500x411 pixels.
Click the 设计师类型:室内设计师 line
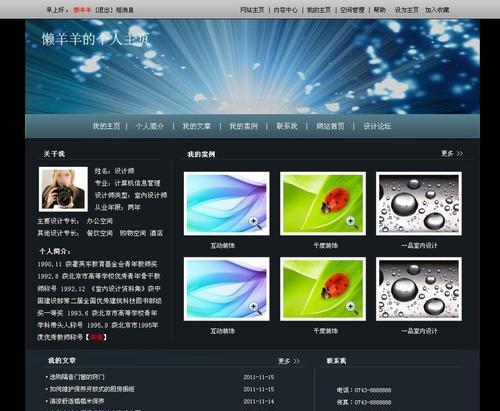coord(131,195)
